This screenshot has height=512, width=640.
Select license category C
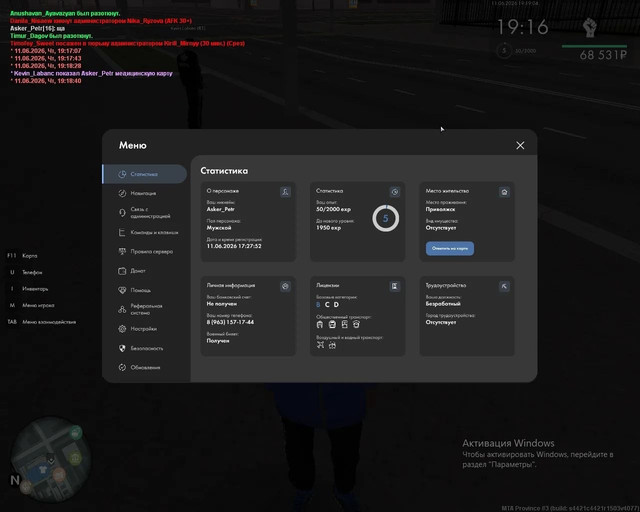tap(327, 305)
